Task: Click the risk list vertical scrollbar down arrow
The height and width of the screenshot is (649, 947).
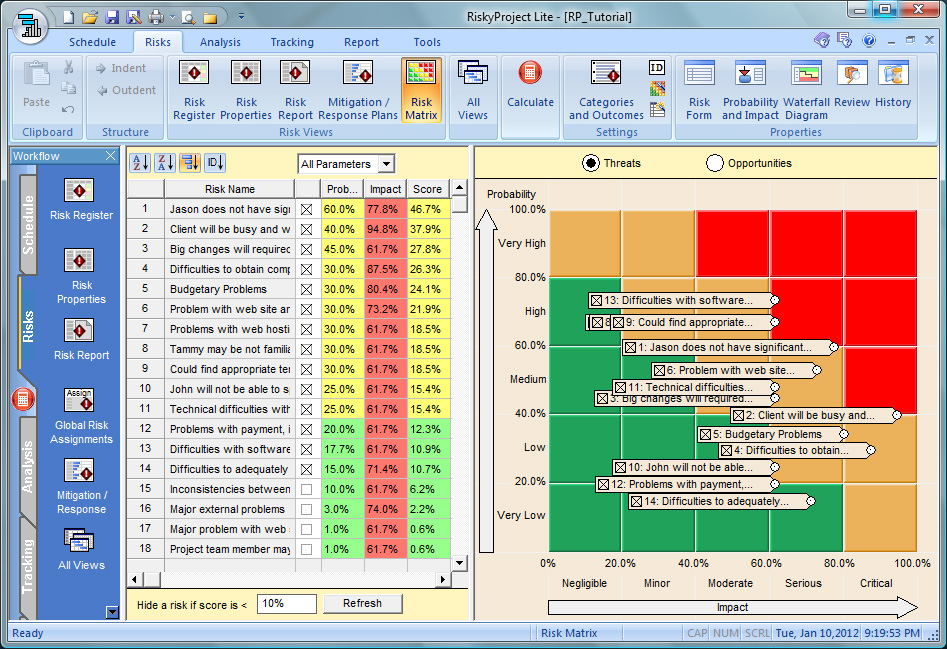Action: [460, 563]
